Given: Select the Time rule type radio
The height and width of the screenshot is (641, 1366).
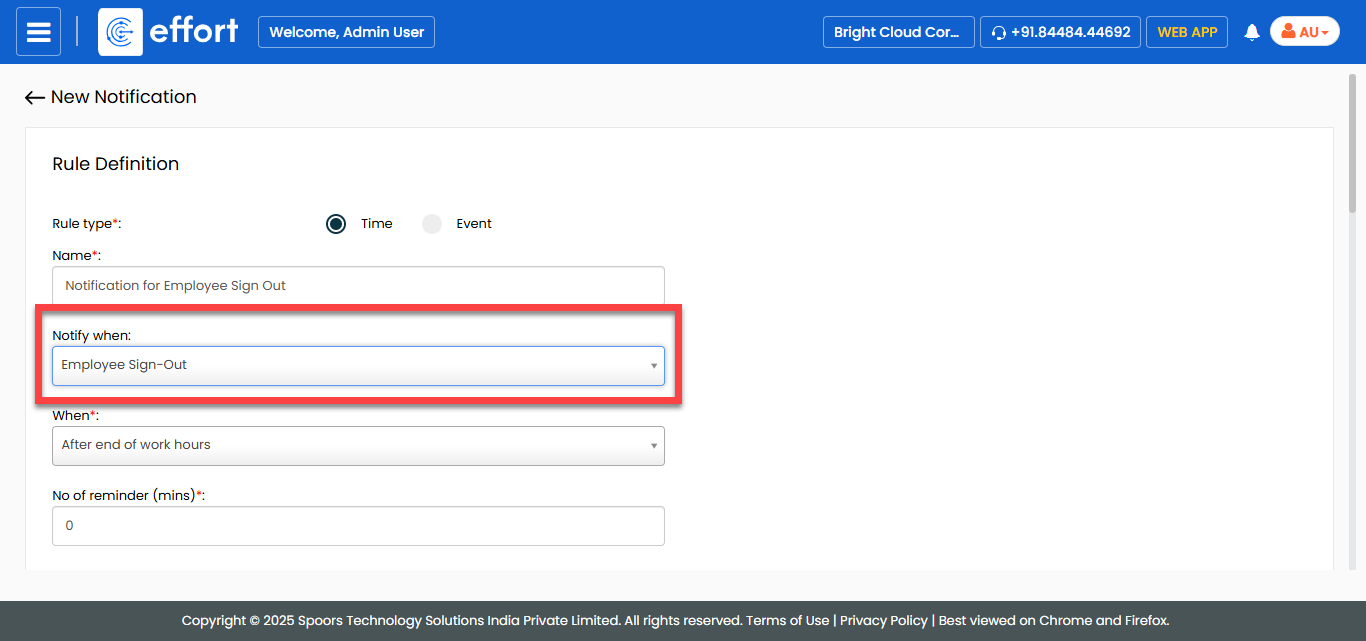Looking at the screenshot, I should [x=336, y=224].
